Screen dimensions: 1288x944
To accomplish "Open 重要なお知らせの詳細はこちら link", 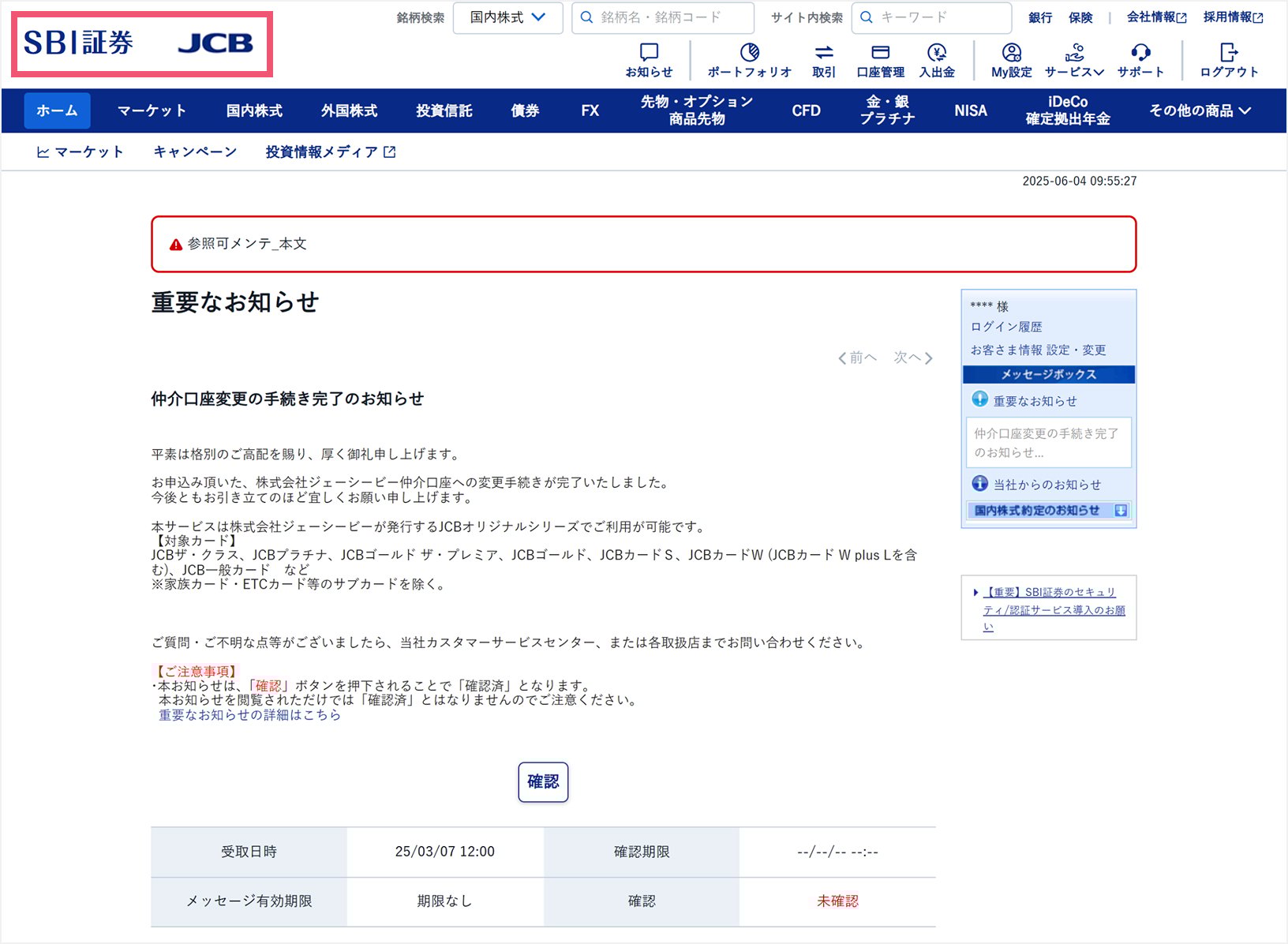I will [249, 715].
